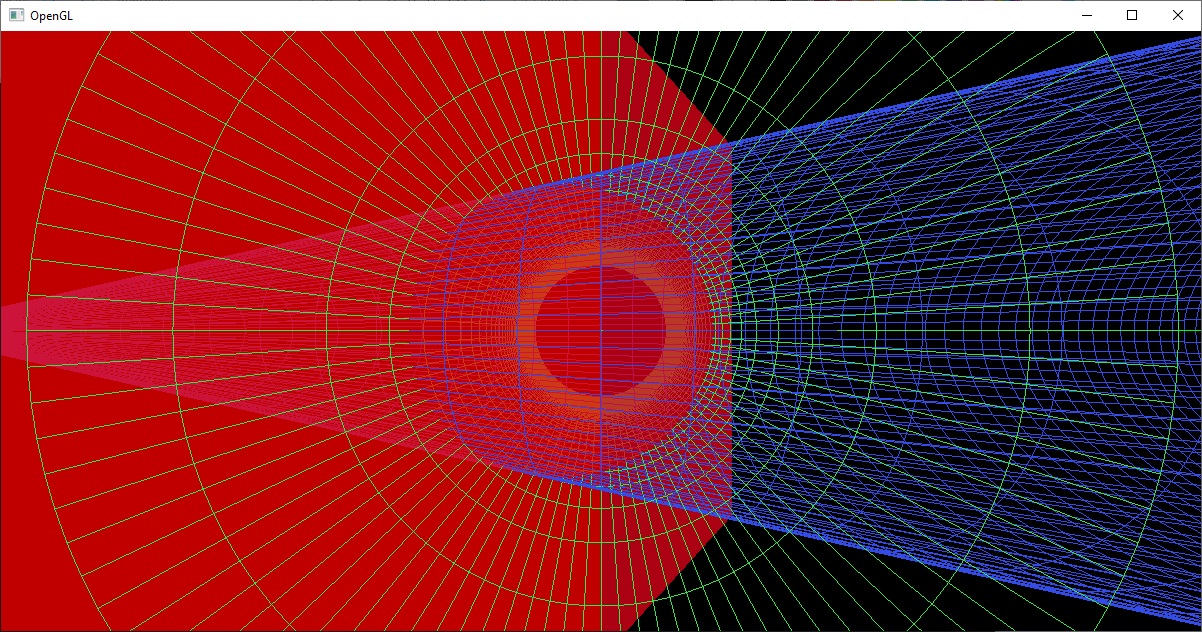The height and width of the screenshot is (632, 1202).
Task: Click the OpenGL title text
Action: [51, 16]
